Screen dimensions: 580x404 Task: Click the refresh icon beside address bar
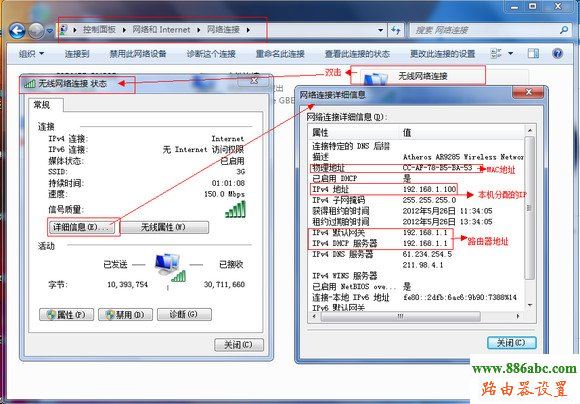point(396,30)
